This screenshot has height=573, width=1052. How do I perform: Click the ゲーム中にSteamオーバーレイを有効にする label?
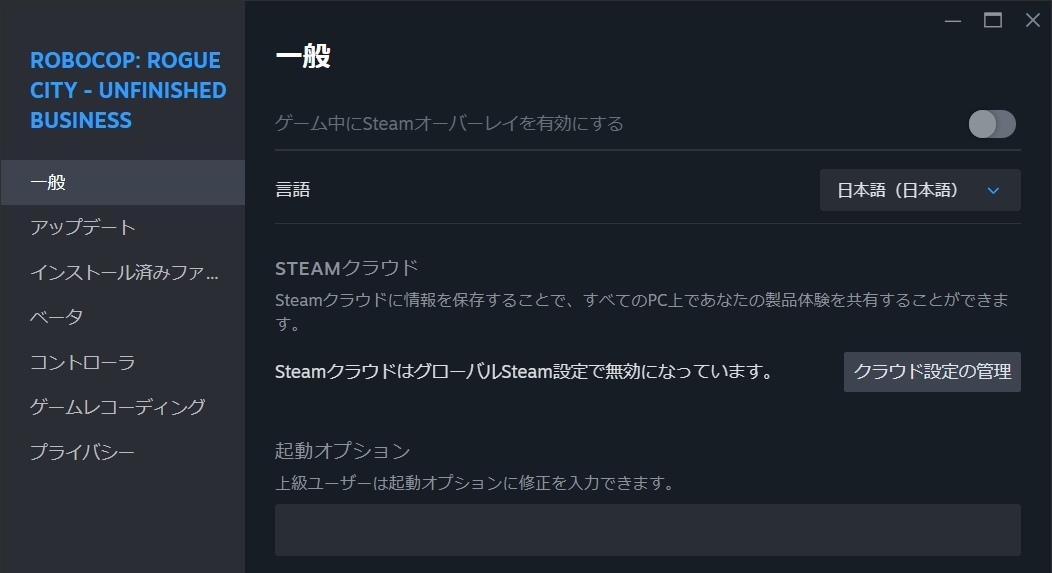450,123
